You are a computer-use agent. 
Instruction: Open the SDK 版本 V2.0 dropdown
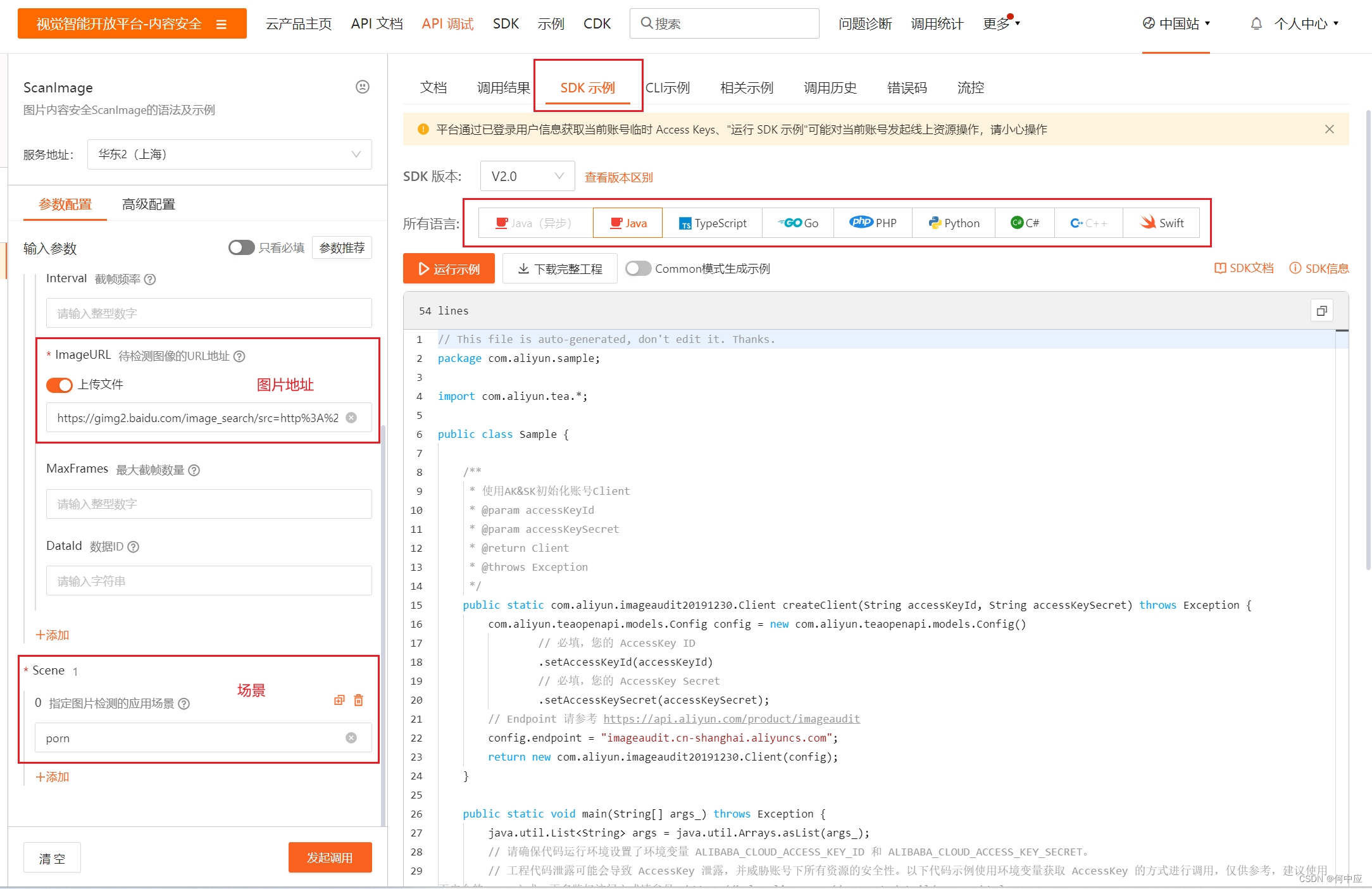[x=527, y=176]
